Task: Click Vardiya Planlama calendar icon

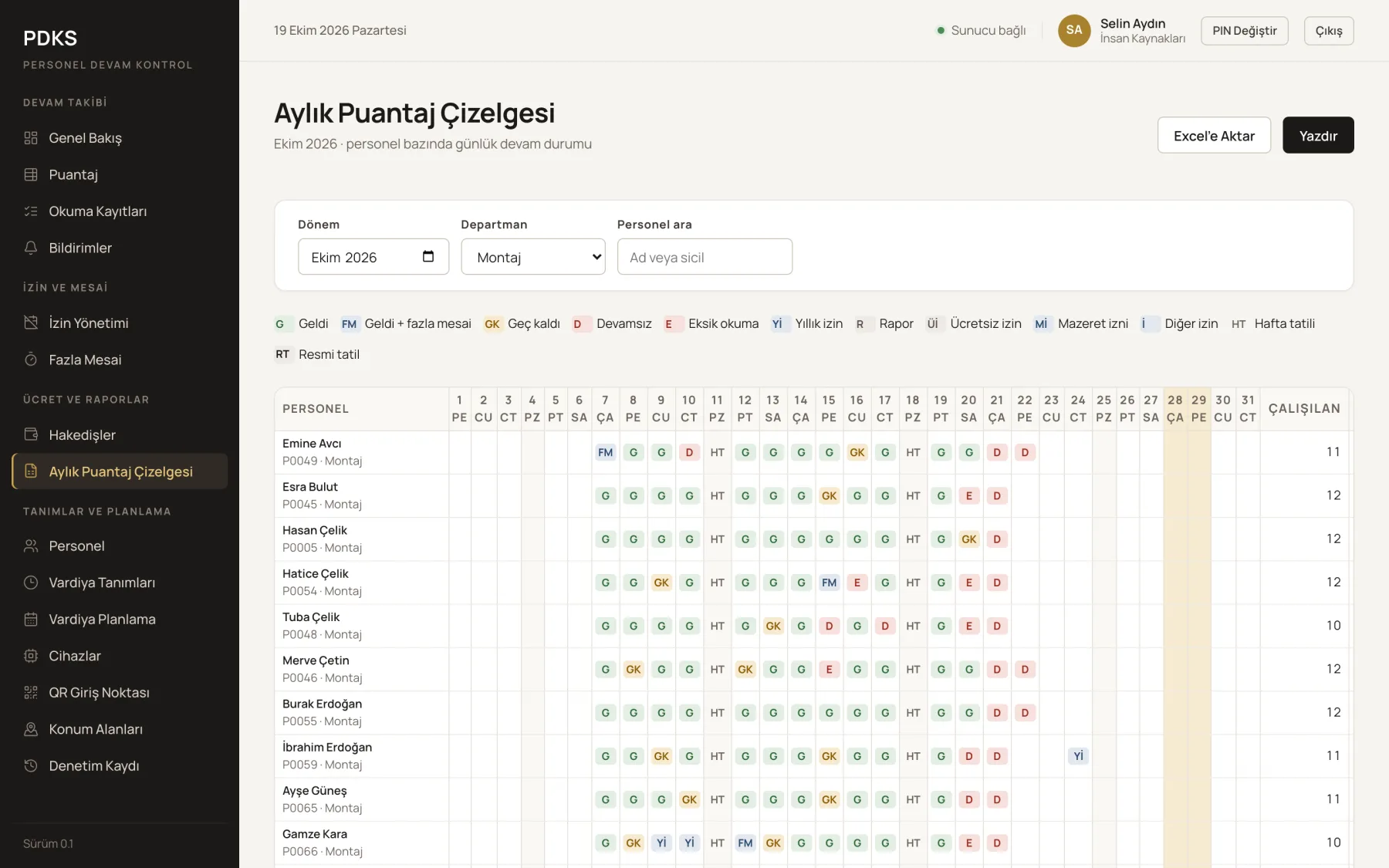Action: [x=31, y=619]
